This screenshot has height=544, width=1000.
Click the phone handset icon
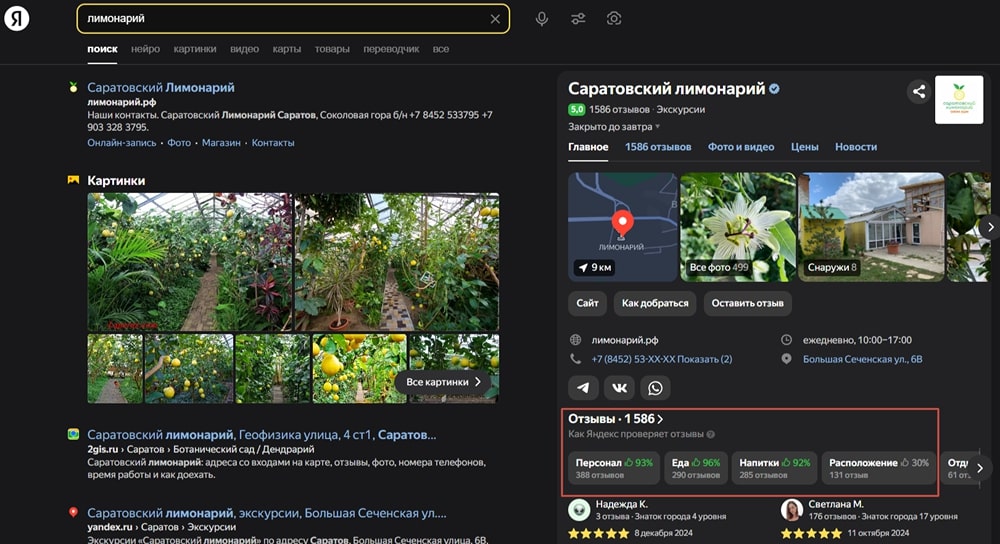[x=575, y=359]
